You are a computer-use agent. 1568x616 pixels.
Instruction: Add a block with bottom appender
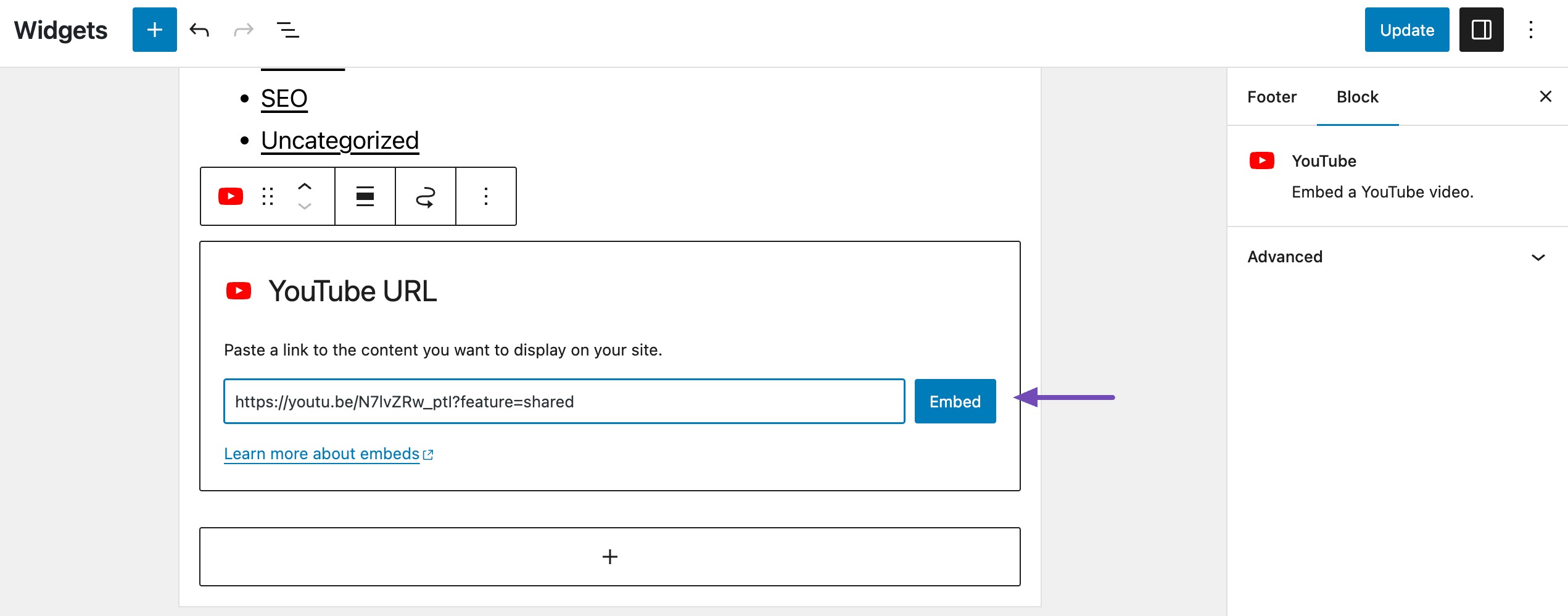point(609,557)
